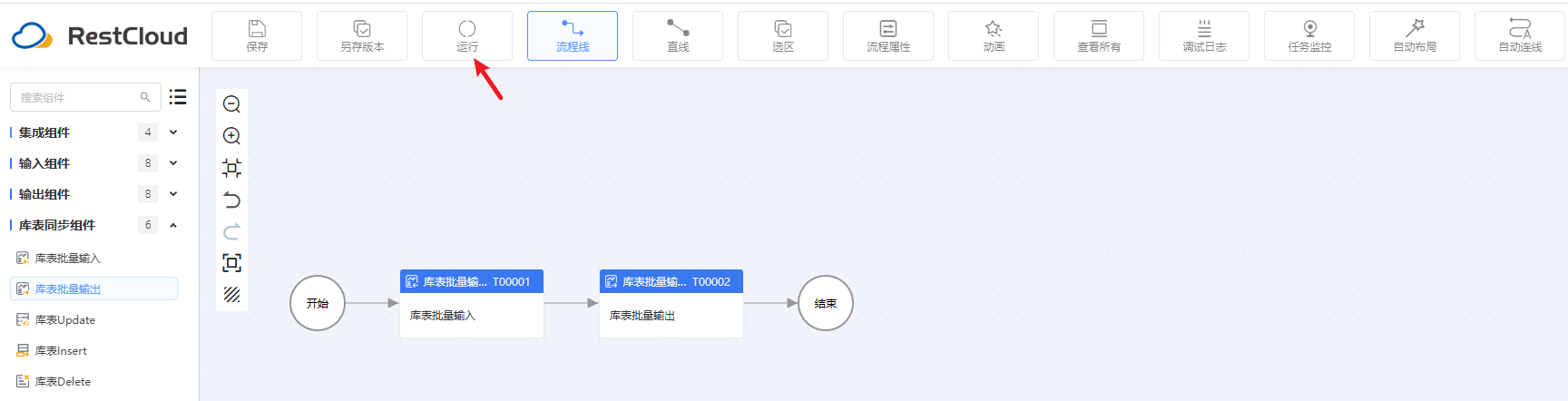Image resolution: width=1568 pixels, height=401 pixels.
Task: Activate the 选区 selection tool
Action: pyautogui.click(x=783, y=36)
